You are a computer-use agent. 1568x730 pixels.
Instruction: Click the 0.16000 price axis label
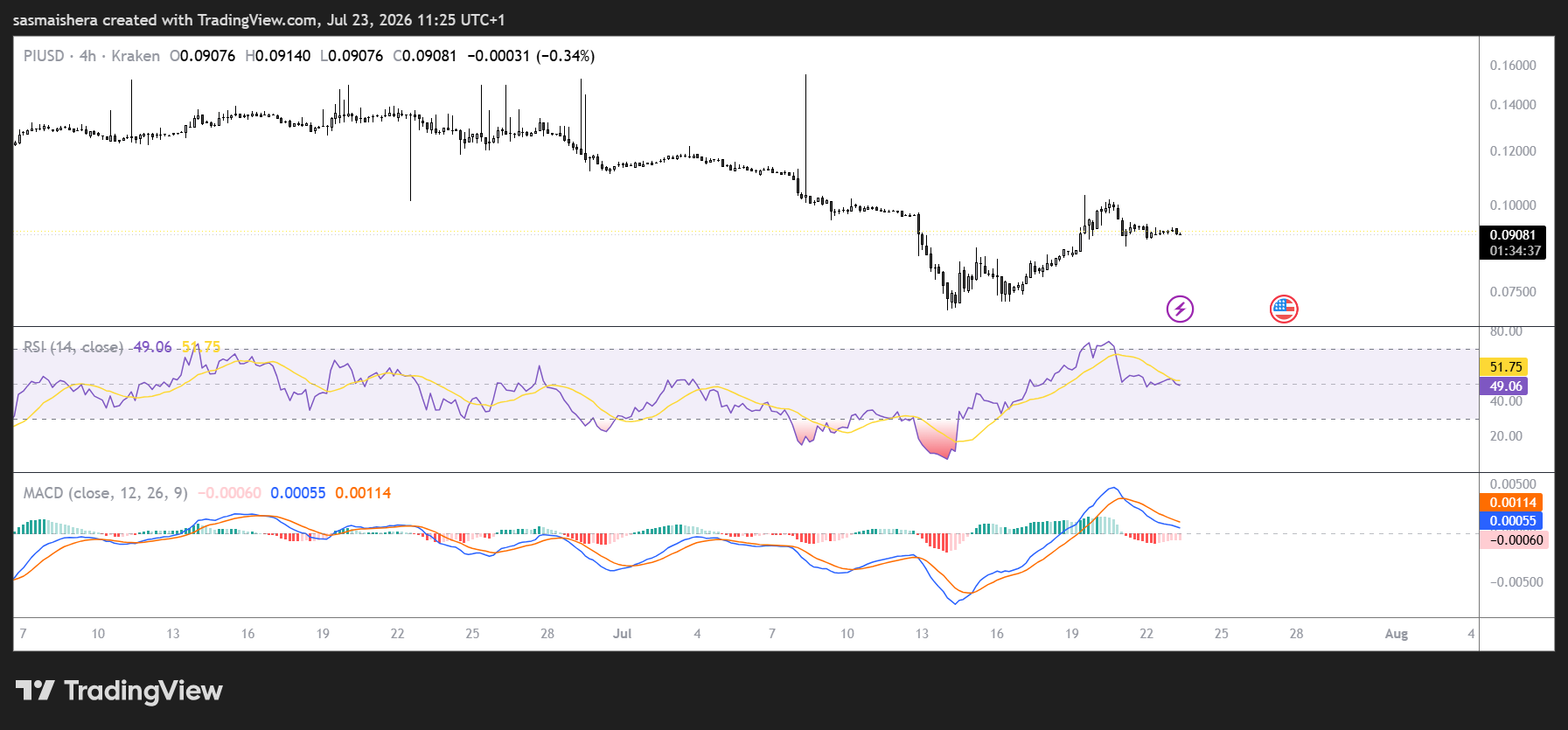1513,66
